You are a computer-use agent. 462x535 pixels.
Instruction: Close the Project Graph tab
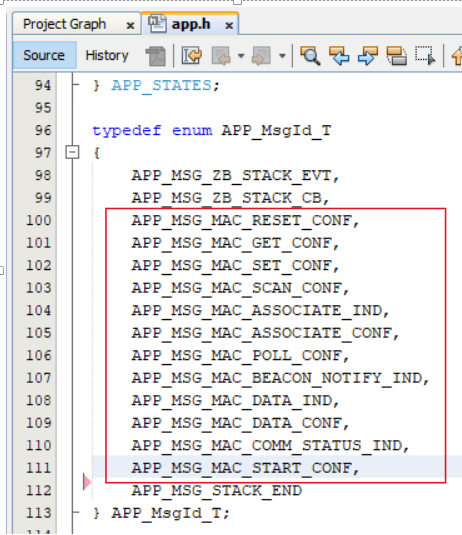coord(130,25)
